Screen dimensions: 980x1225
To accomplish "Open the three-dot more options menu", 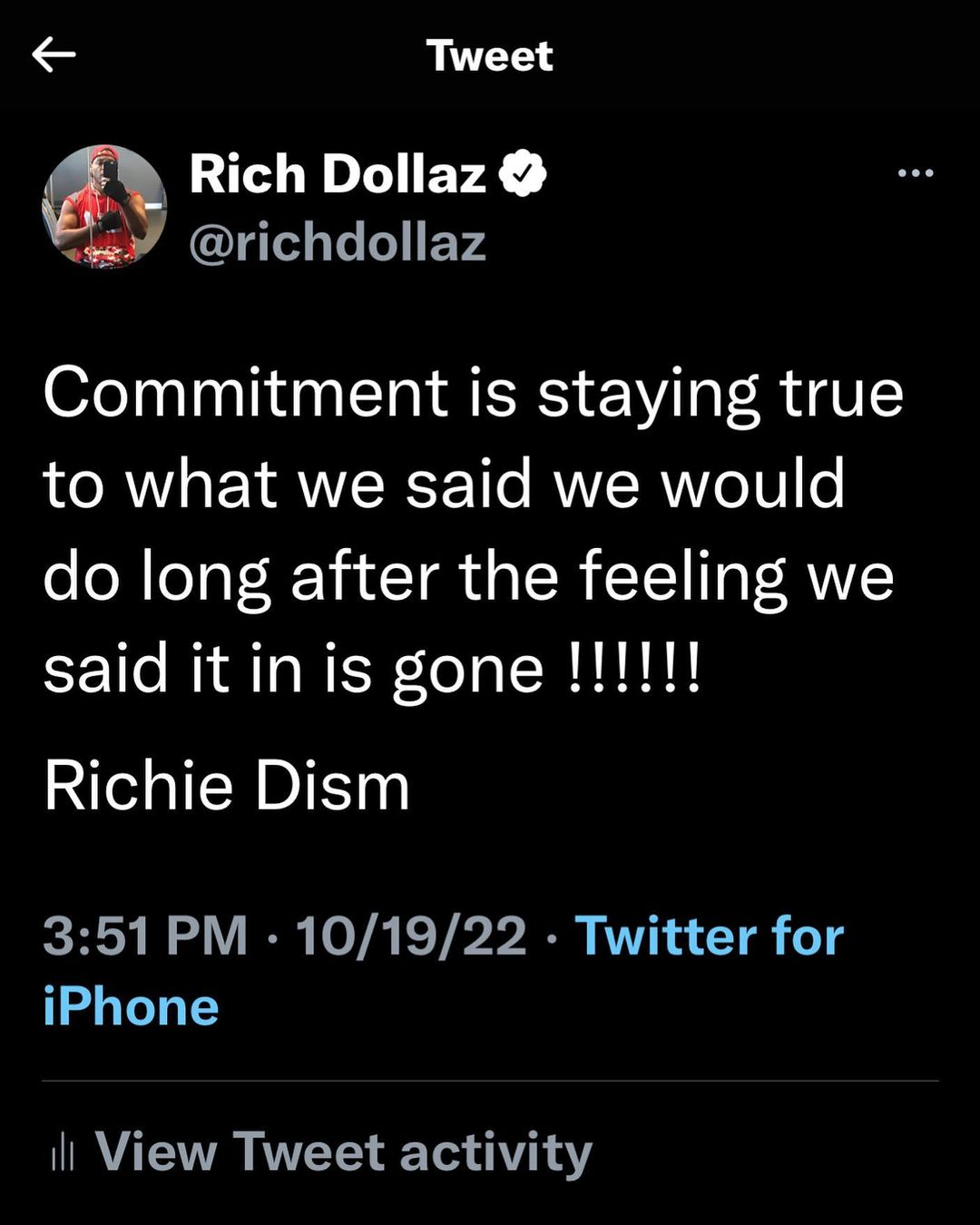I will coord(915,172).
